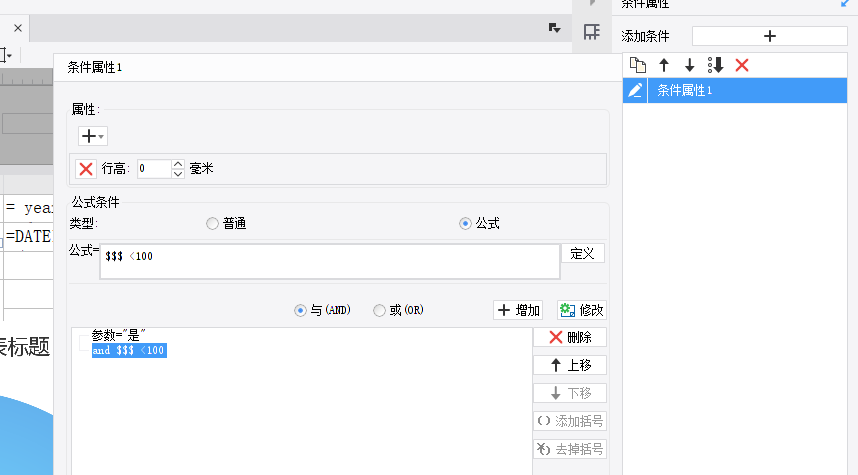The width and height of the screenshot is (858, 475).
Task: Click the 行高 value input field
Action: [x=154, y=169]
